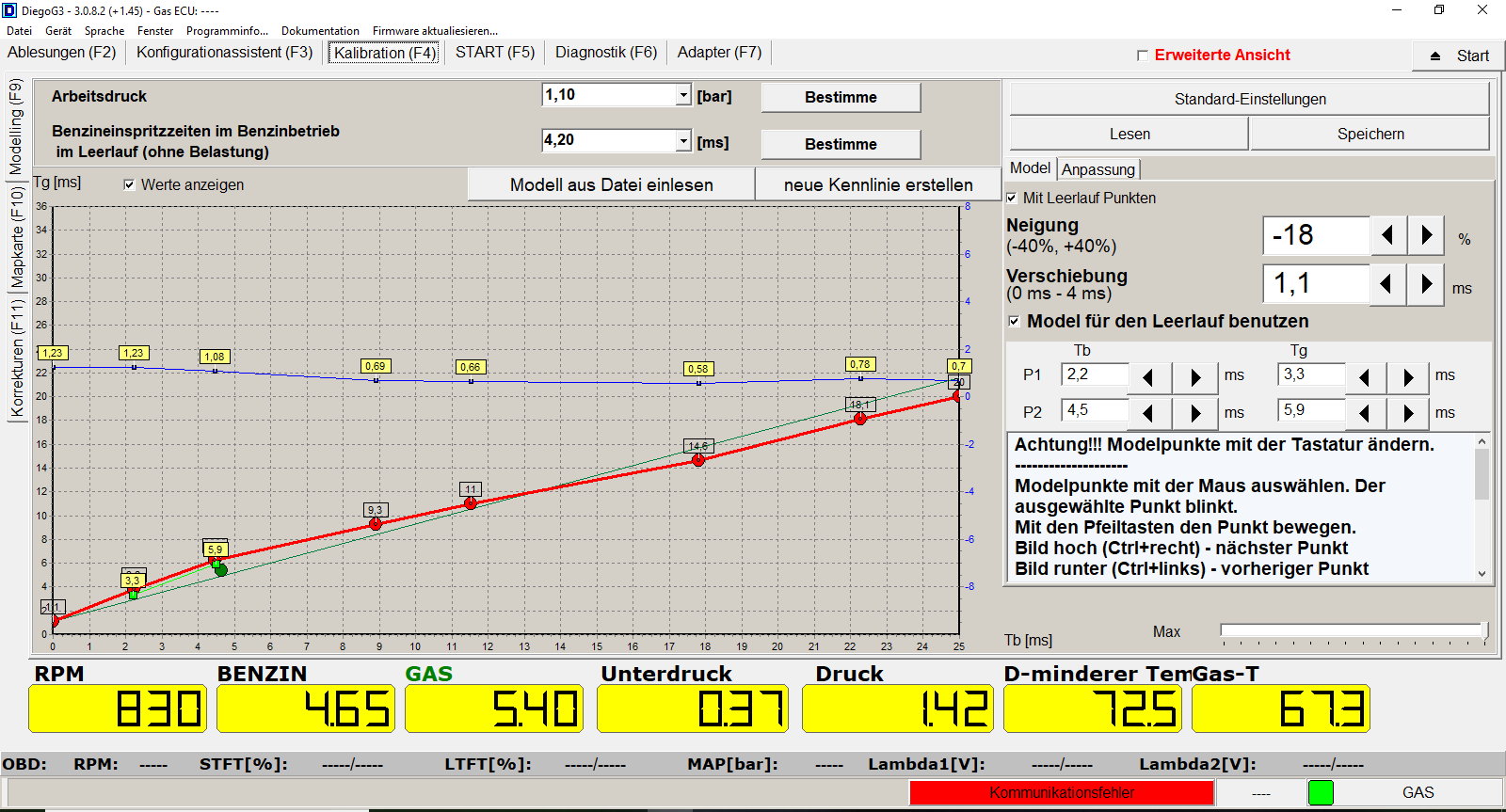
Task: Select the red model point labeled 9,3
Action: [x=376, y=524]
